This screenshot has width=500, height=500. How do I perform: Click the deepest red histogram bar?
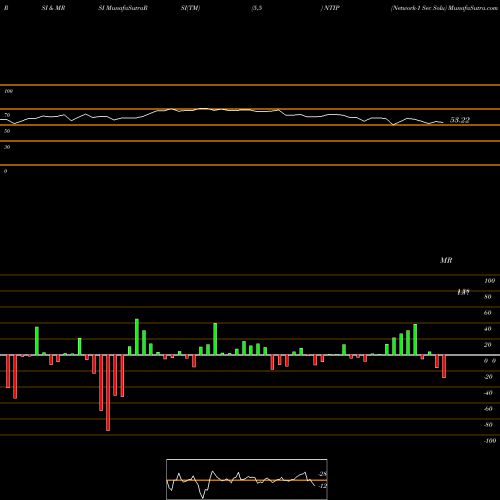tap(108, 393)
